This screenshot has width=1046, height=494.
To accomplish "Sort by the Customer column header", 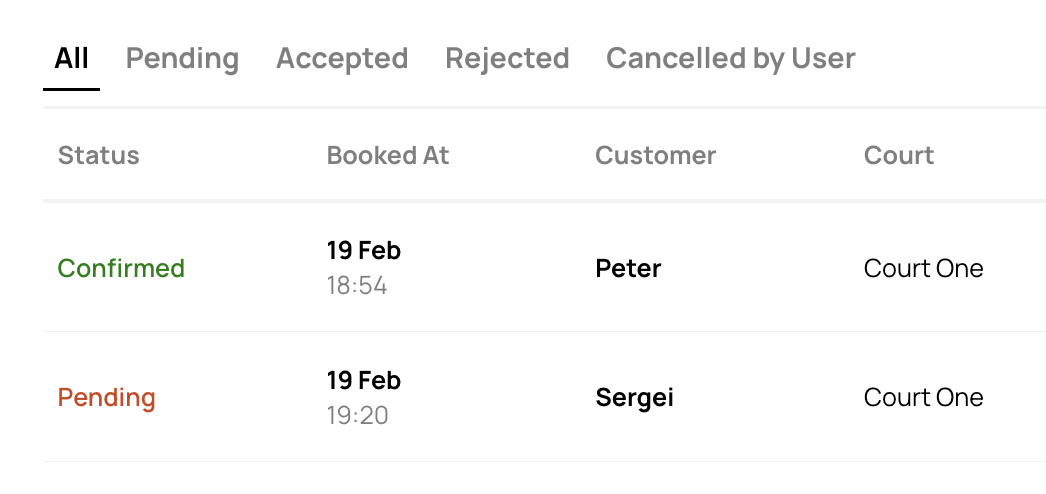I will 655,156.
